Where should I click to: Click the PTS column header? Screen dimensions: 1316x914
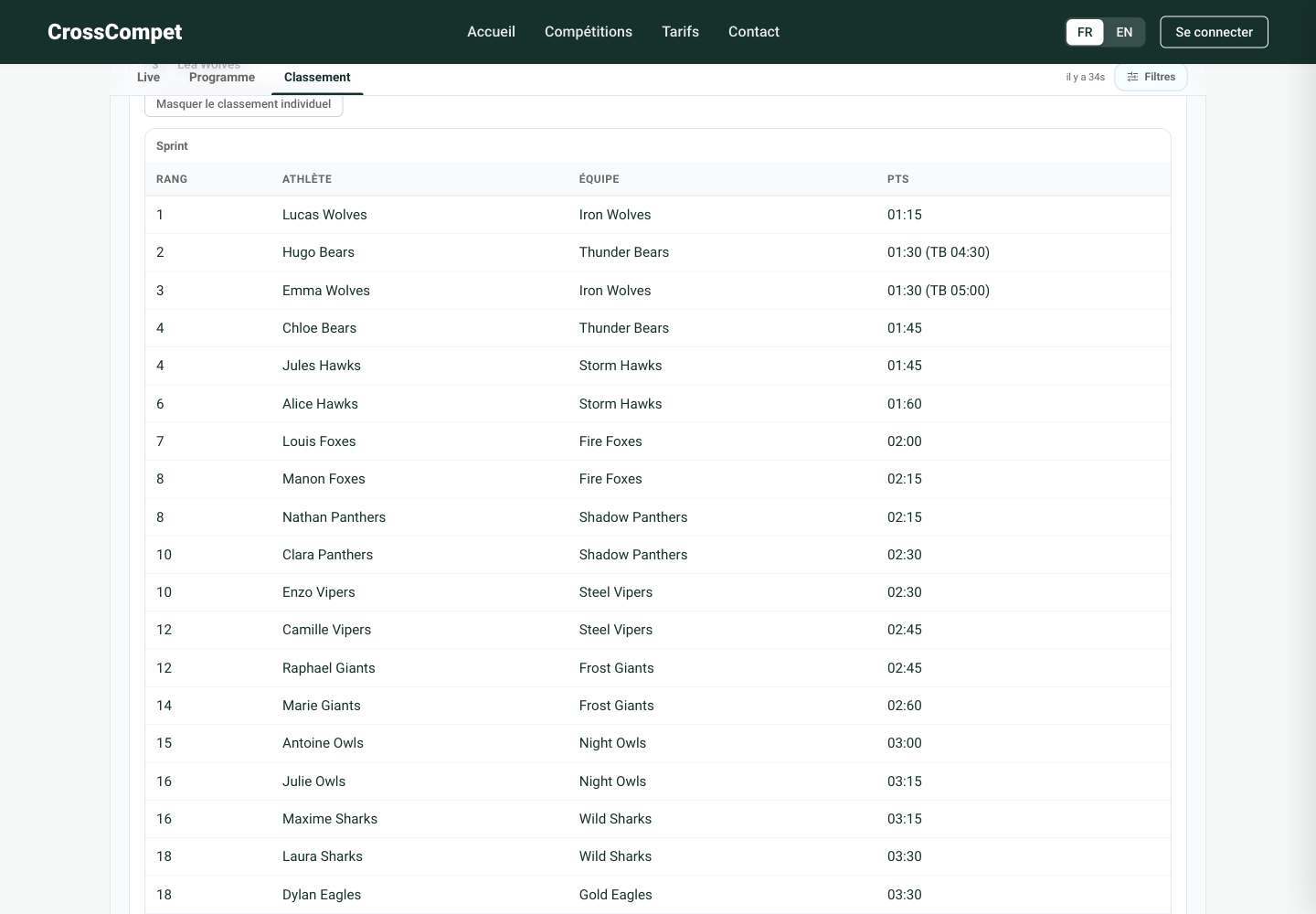[x=897, y=179]
